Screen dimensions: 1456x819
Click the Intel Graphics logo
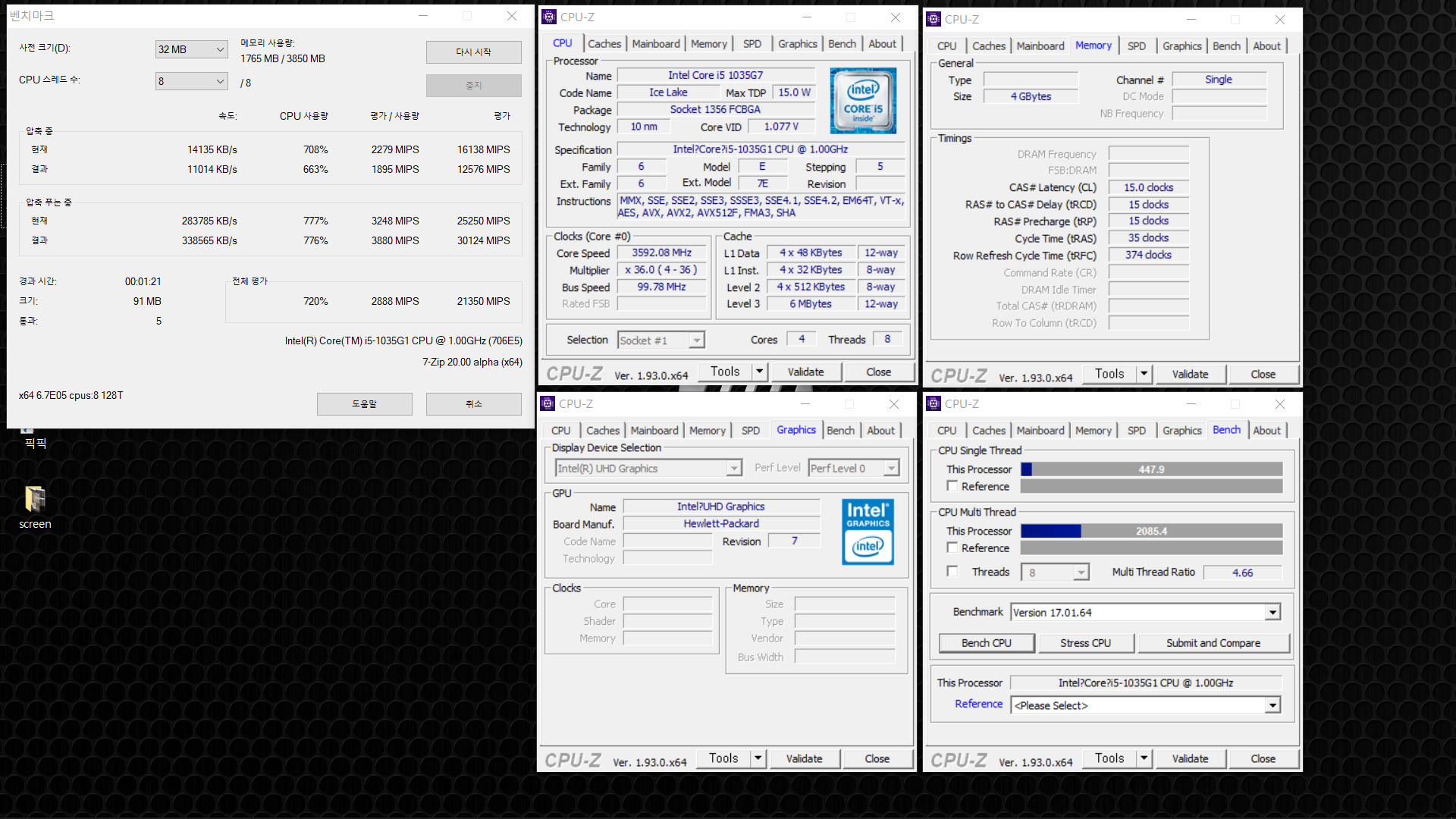click(x=868, y=532)
